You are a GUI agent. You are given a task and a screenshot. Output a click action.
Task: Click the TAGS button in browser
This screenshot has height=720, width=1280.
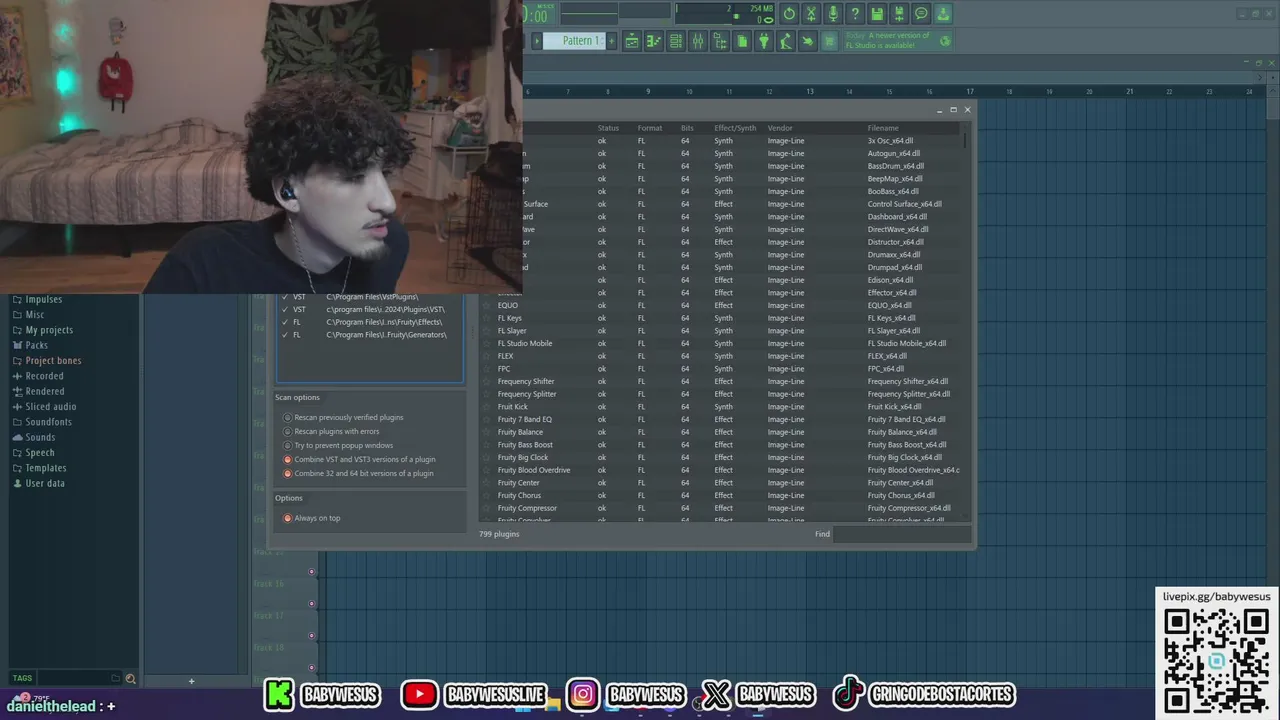22,678
